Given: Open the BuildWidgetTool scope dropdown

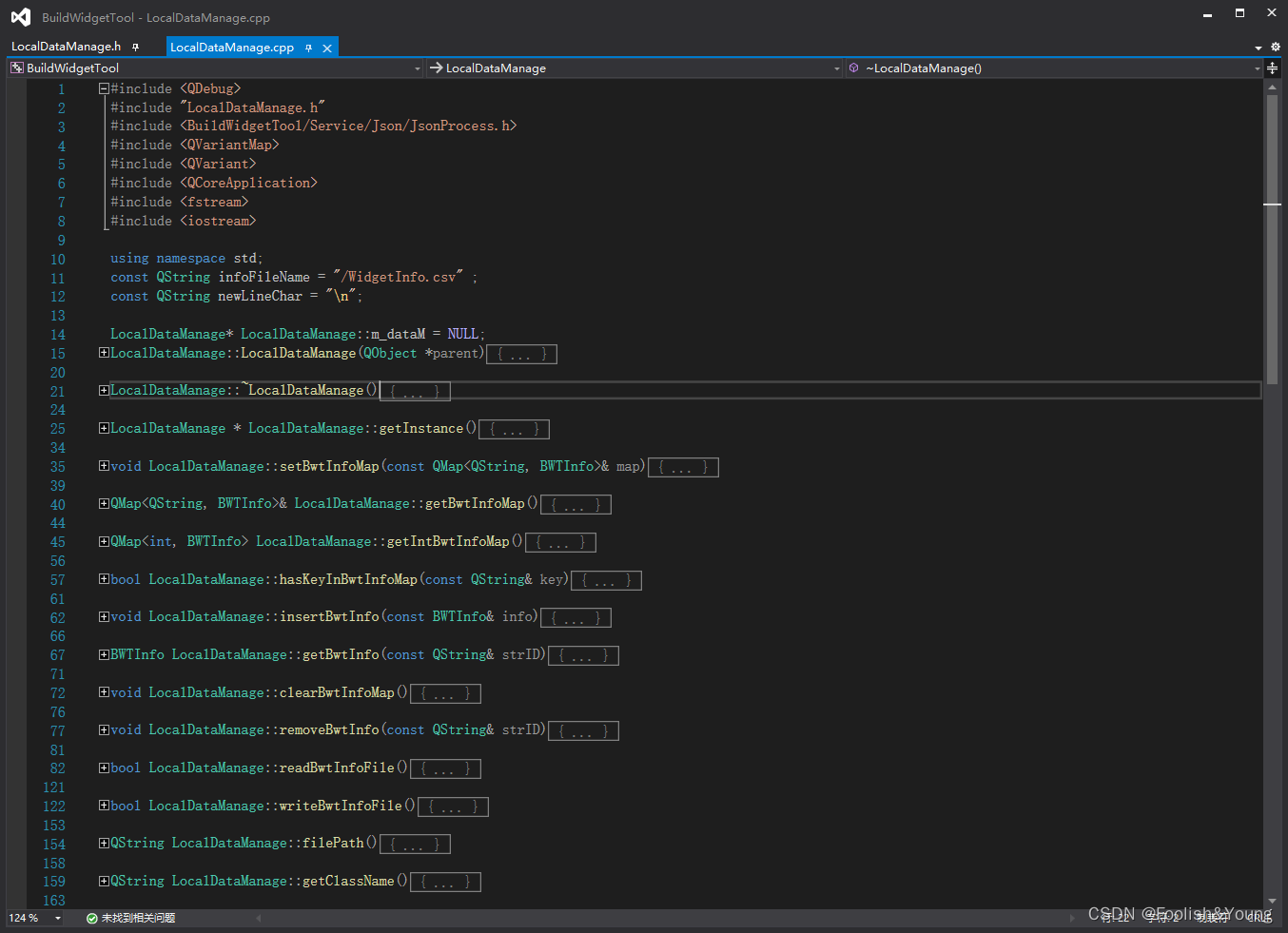Looking at the screenshot, I should point(416,68).
